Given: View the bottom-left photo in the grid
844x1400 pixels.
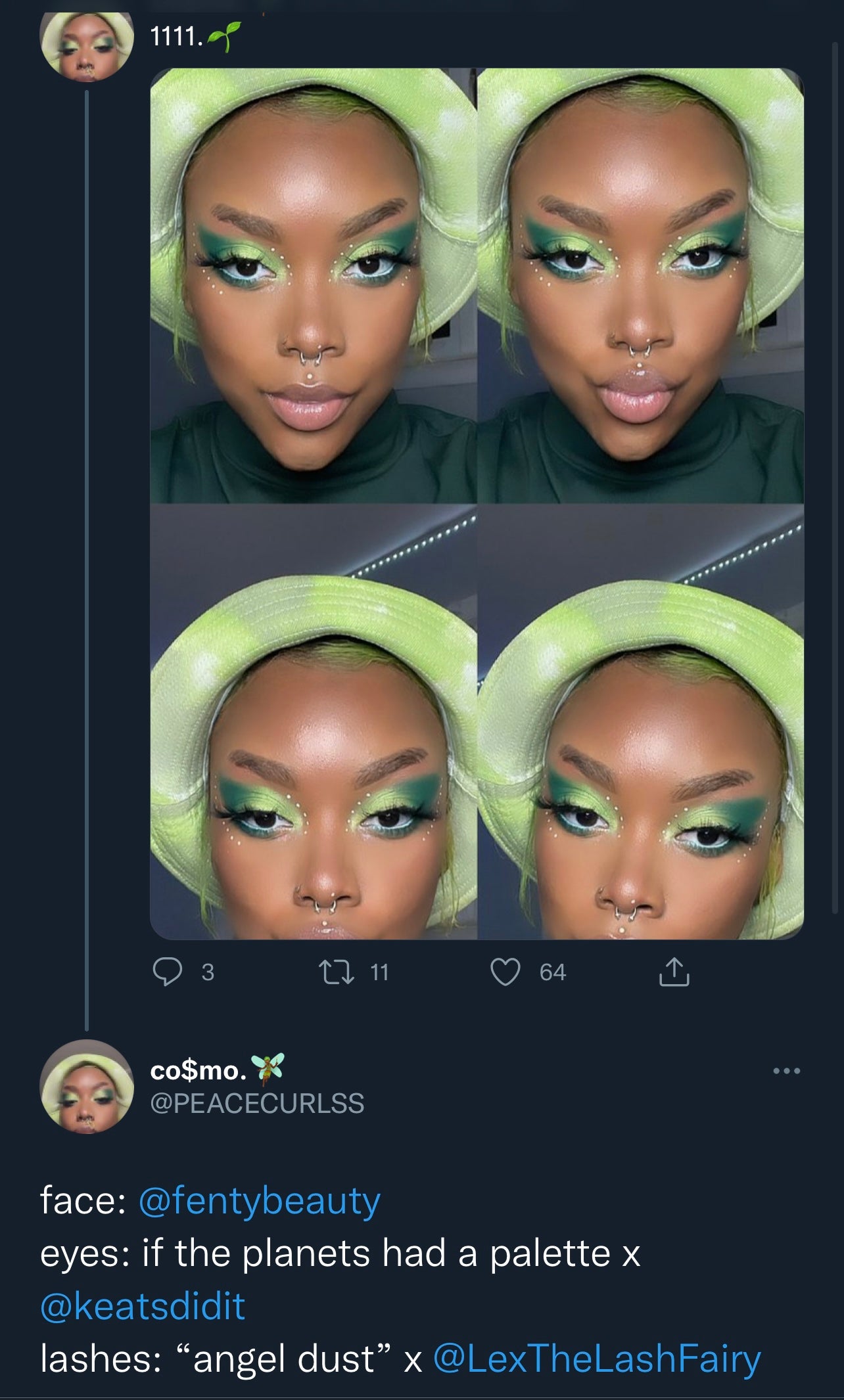Looking at the screenshot, I should tap(314, 723).
